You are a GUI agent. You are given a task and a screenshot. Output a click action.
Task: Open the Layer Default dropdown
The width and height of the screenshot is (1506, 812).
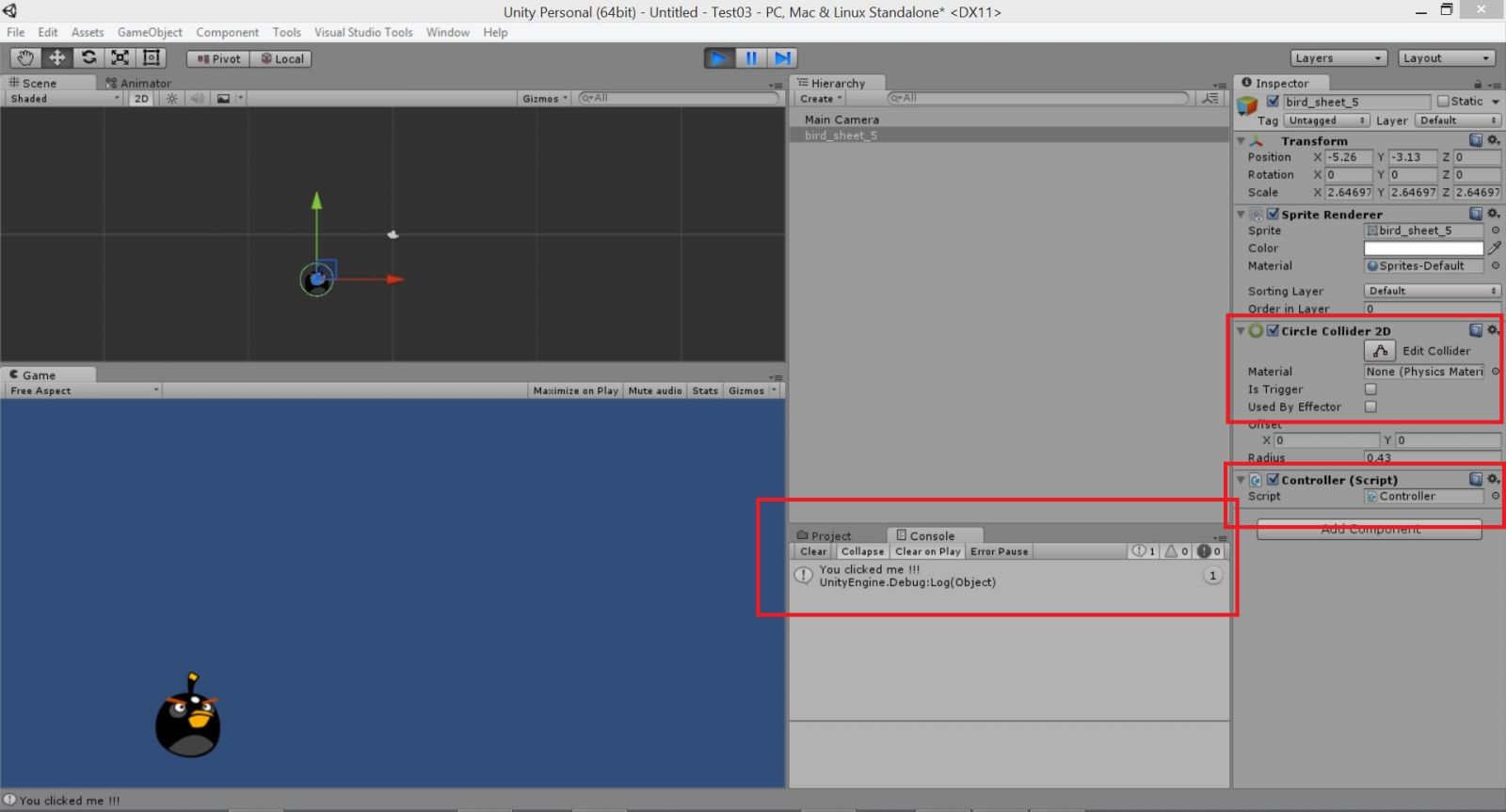(1457, 120)
